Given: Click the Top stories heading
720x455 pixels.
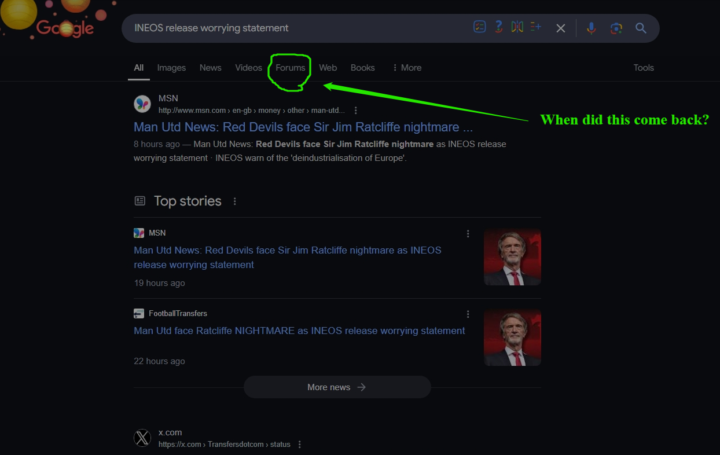Looking at the screenshot, I should (187, 201).
